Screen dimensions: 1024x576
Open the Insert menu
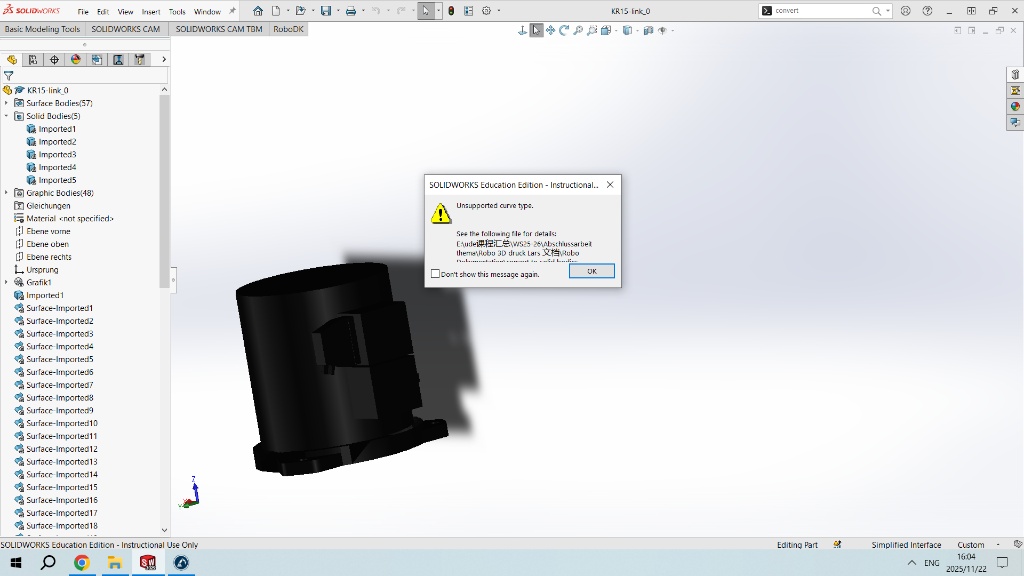pos(151,12)
